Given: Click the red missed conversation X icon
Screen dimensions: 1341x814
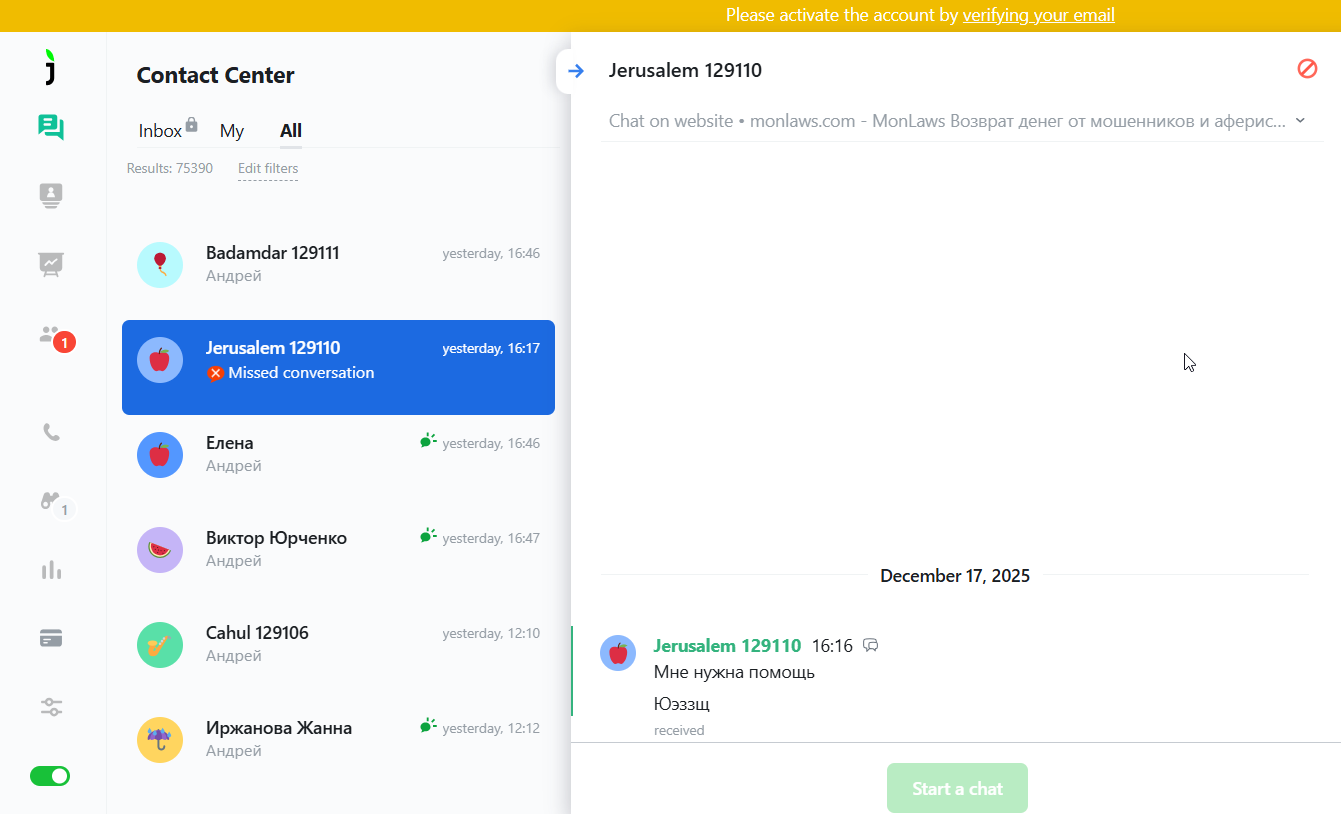Looking at the screenshot, I should [215, 373].
